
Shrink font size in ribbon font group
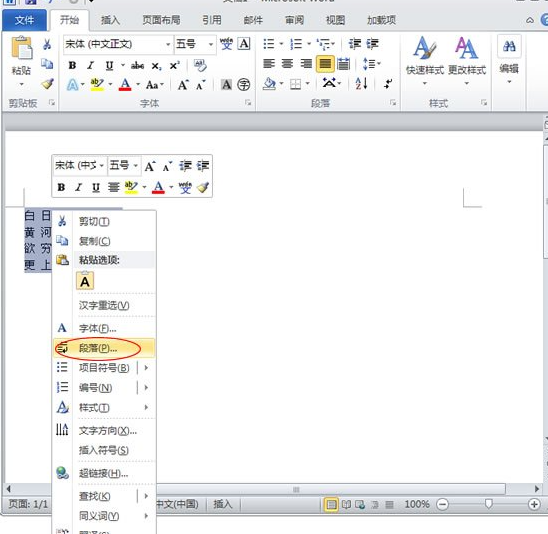pos(201,85)
